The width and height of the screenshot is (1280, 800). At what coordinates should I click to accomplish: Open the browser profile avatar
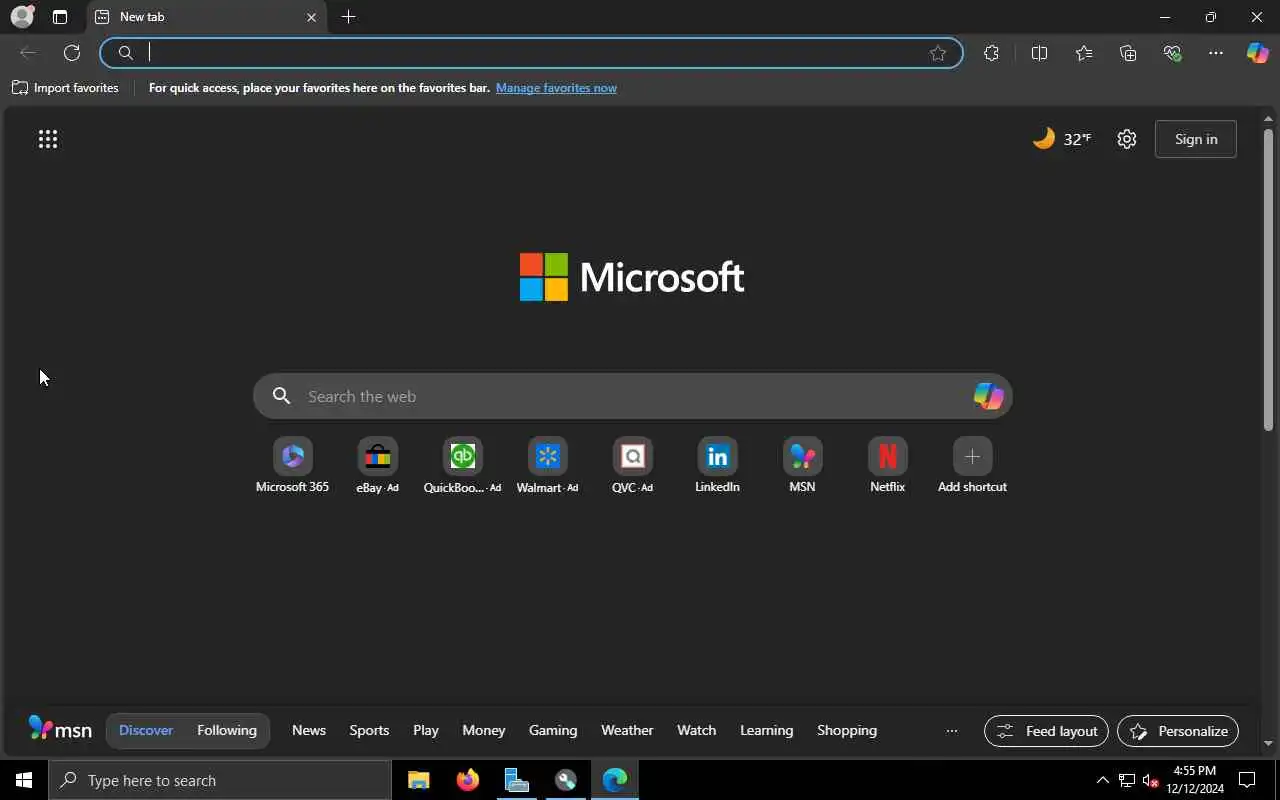coord(22,17)
